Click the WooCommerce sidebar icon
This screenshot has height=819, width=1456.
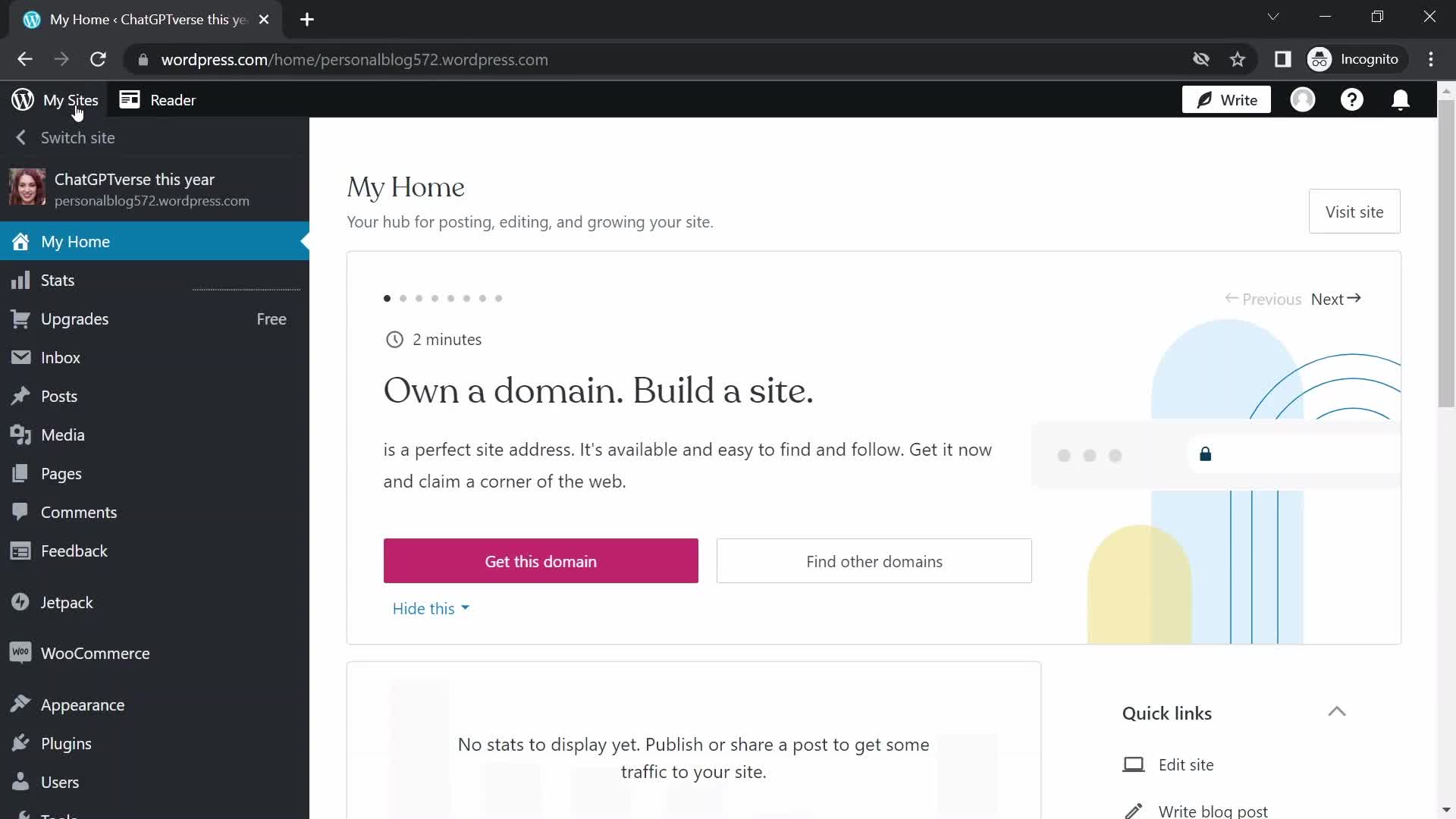(x=21, y=654)
